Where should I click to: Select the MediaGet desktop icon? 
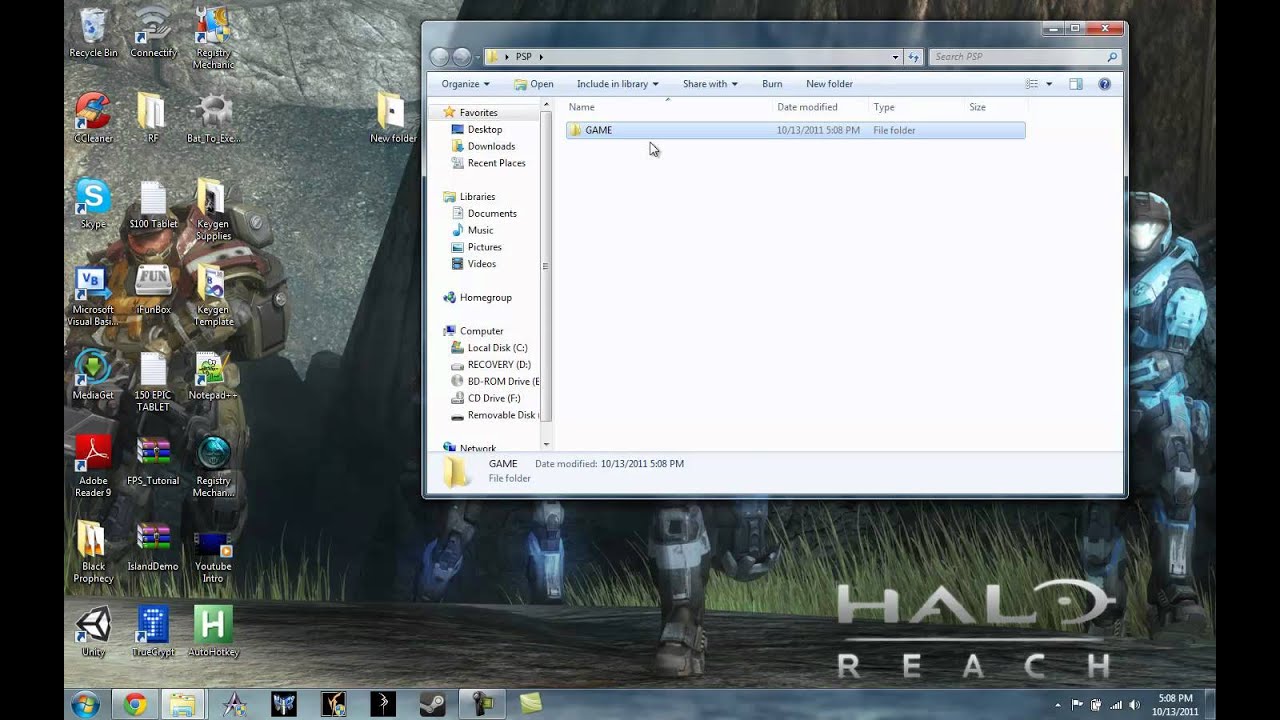click(93, 376)
